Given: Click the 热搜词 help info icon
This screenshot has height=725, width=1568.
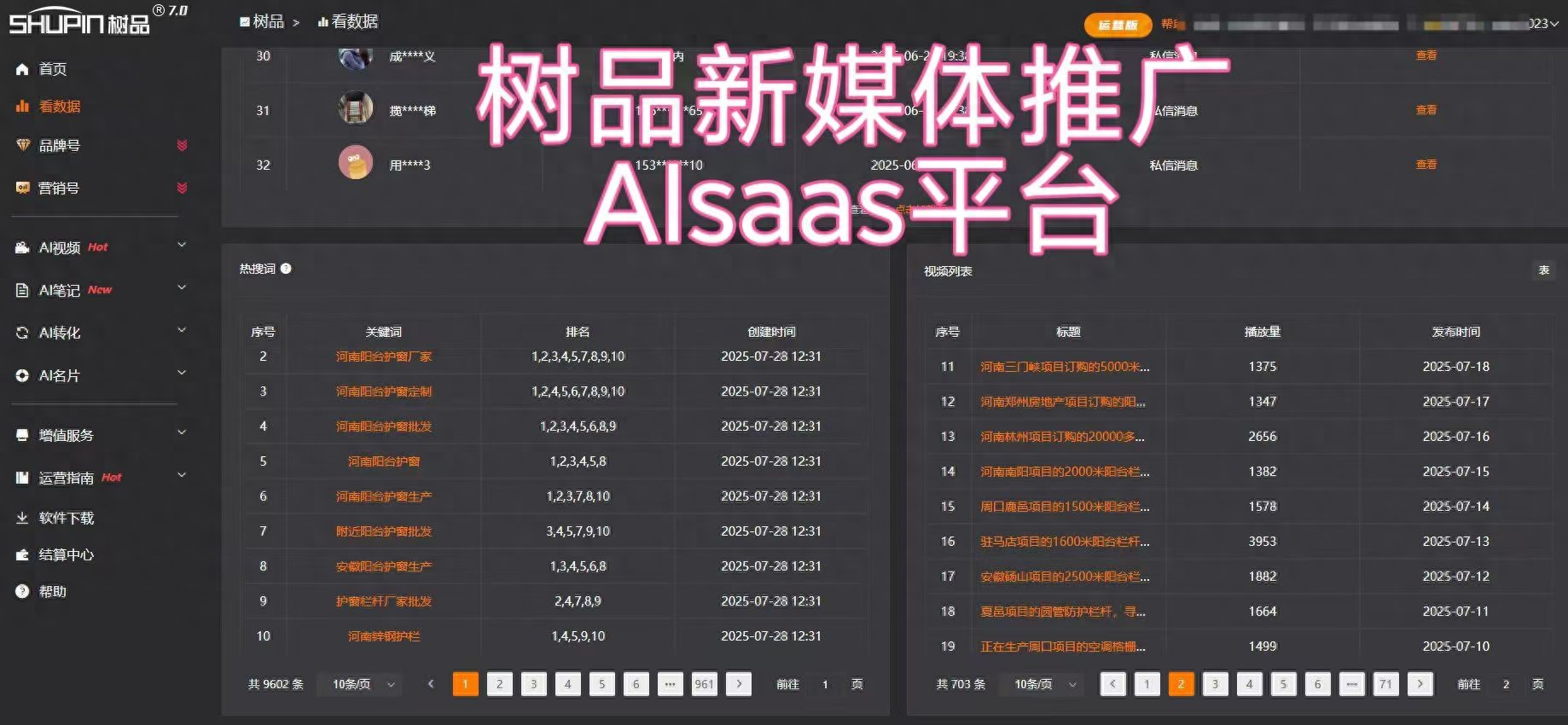Looking at the screenshot, I should point(286,269).
